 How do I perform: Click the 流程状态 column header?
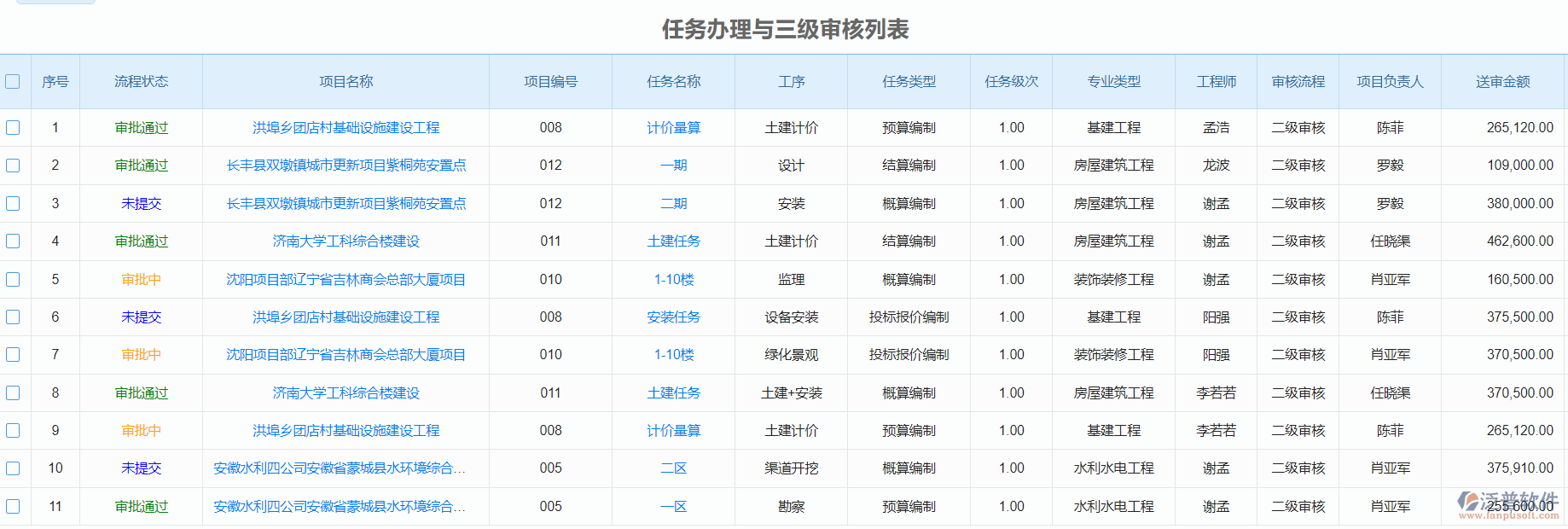pyautogui.click(x=142, y=82)
